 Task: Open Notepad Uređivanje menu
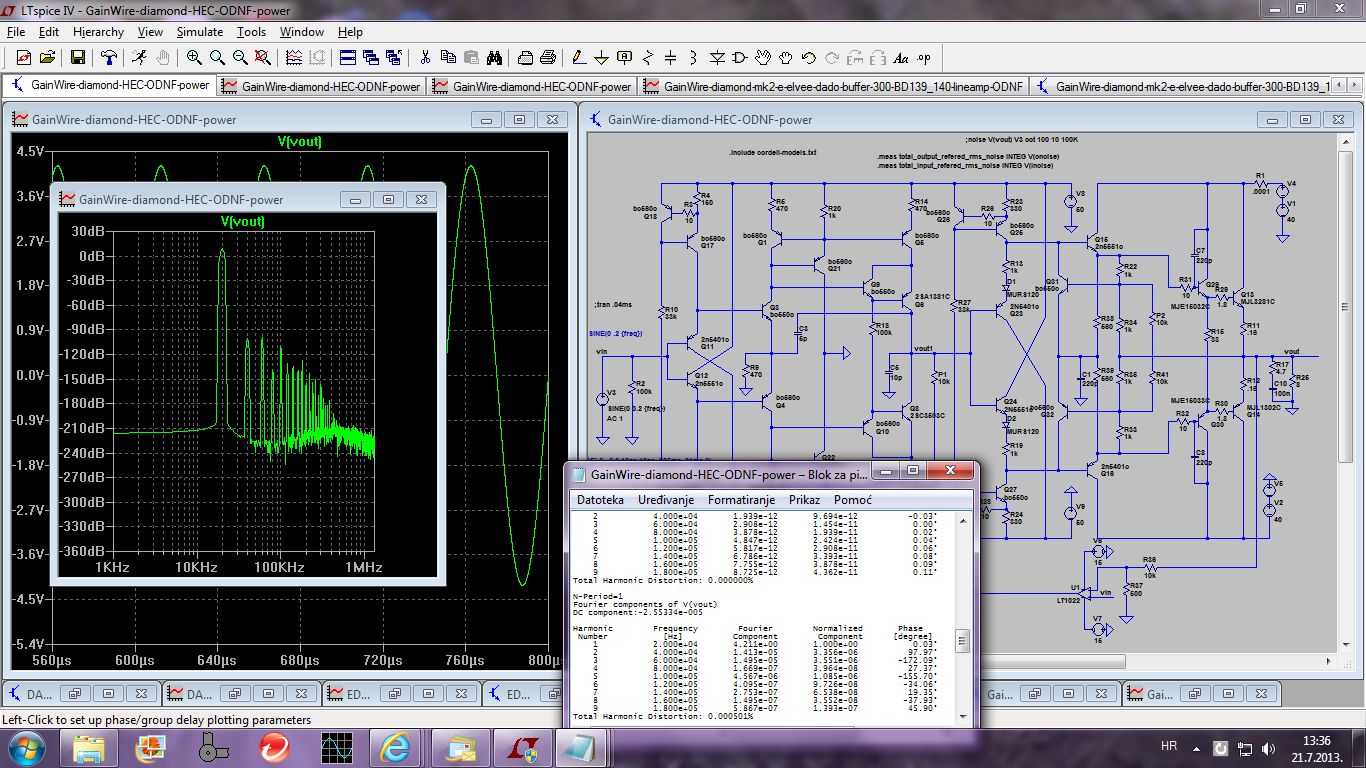click(667, 499)
